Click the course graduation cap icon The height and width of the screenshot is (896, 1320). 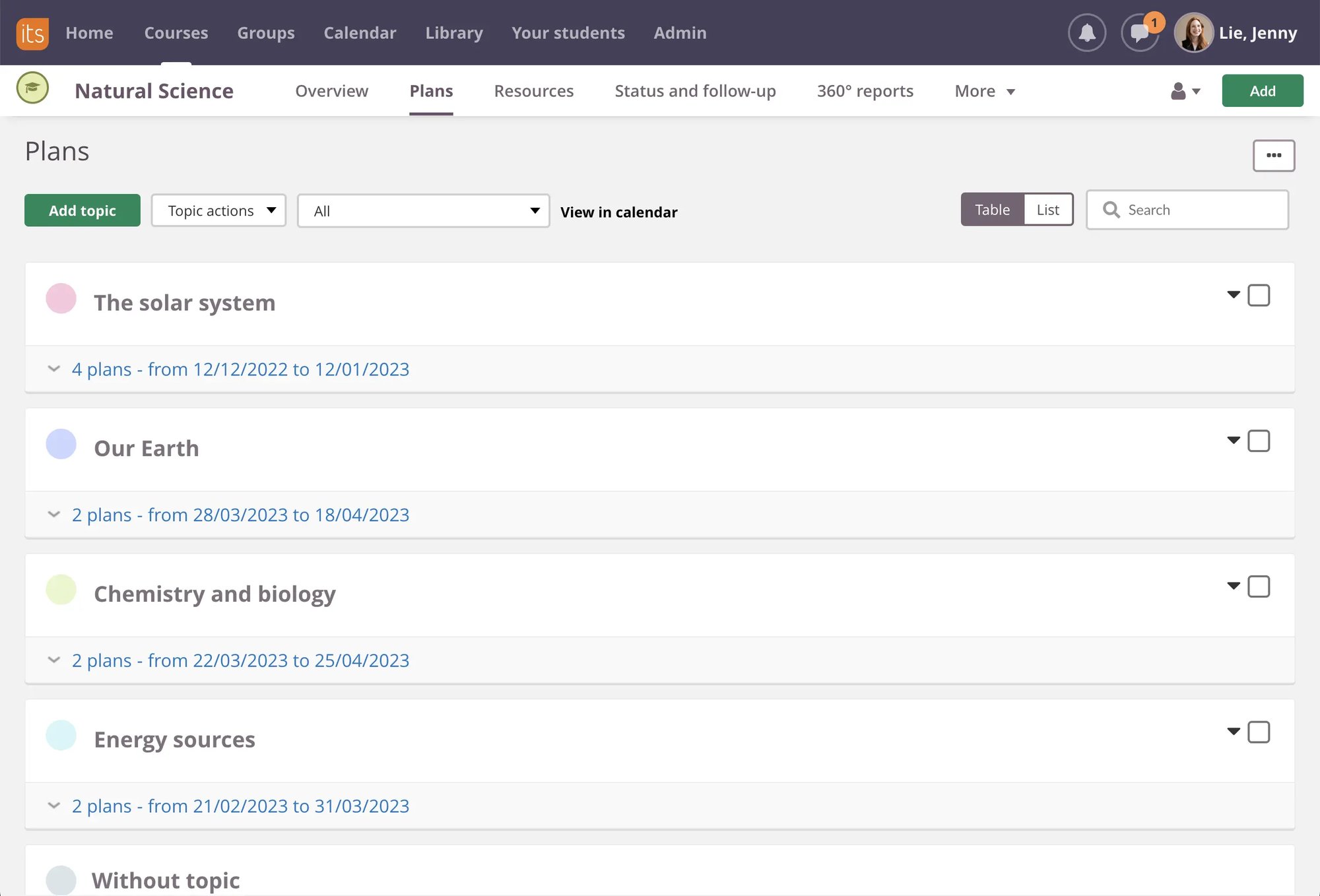click(x=32, y=88)
